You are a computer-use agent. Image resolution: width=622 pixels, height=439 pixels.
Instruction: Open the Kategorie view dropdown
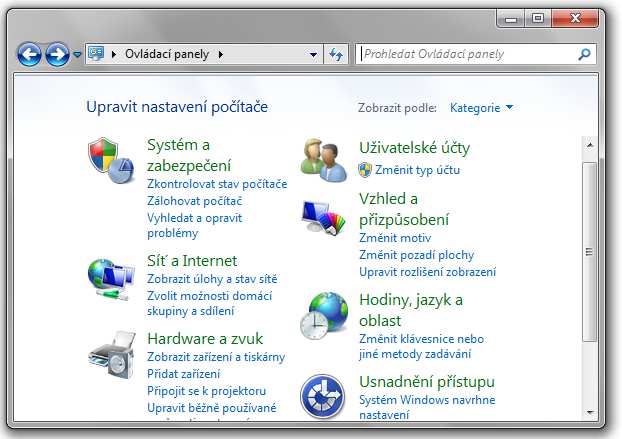tap(481, 108)
